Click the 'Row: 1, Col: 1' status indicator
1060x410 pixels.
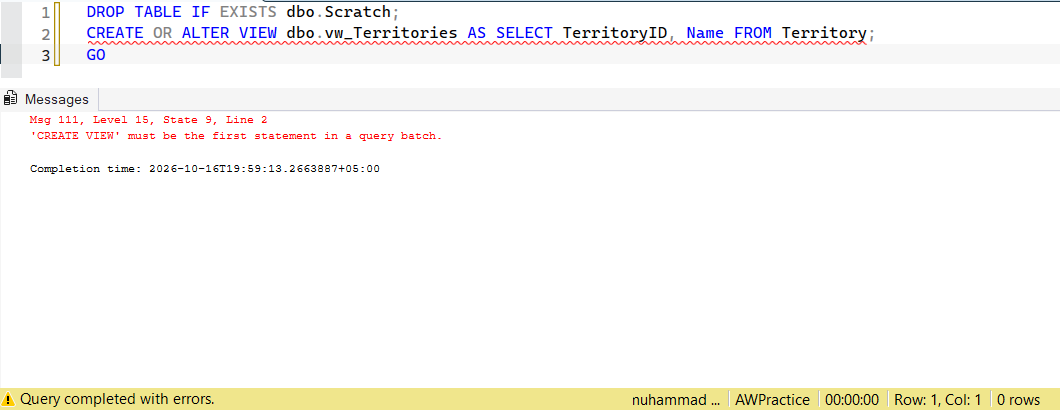(938, 399)
